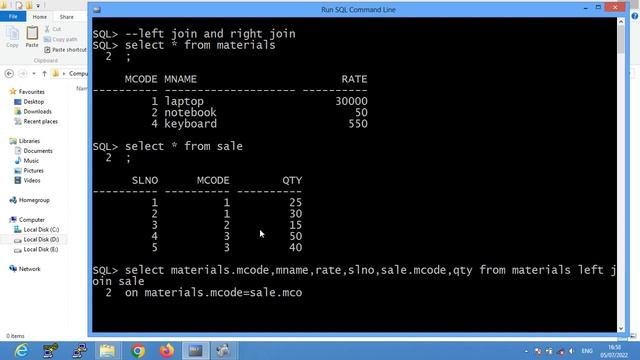Click 'notebook' in the materials output
Viewport: 640px width, 360px height.
coord(191,113)
